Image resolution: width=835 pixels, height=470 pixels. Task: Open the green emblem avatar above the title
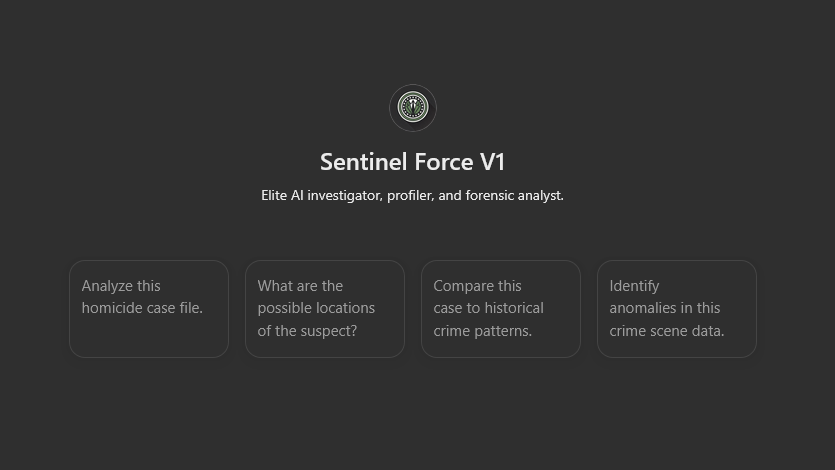pyautogui.click(x=413, y=108)
